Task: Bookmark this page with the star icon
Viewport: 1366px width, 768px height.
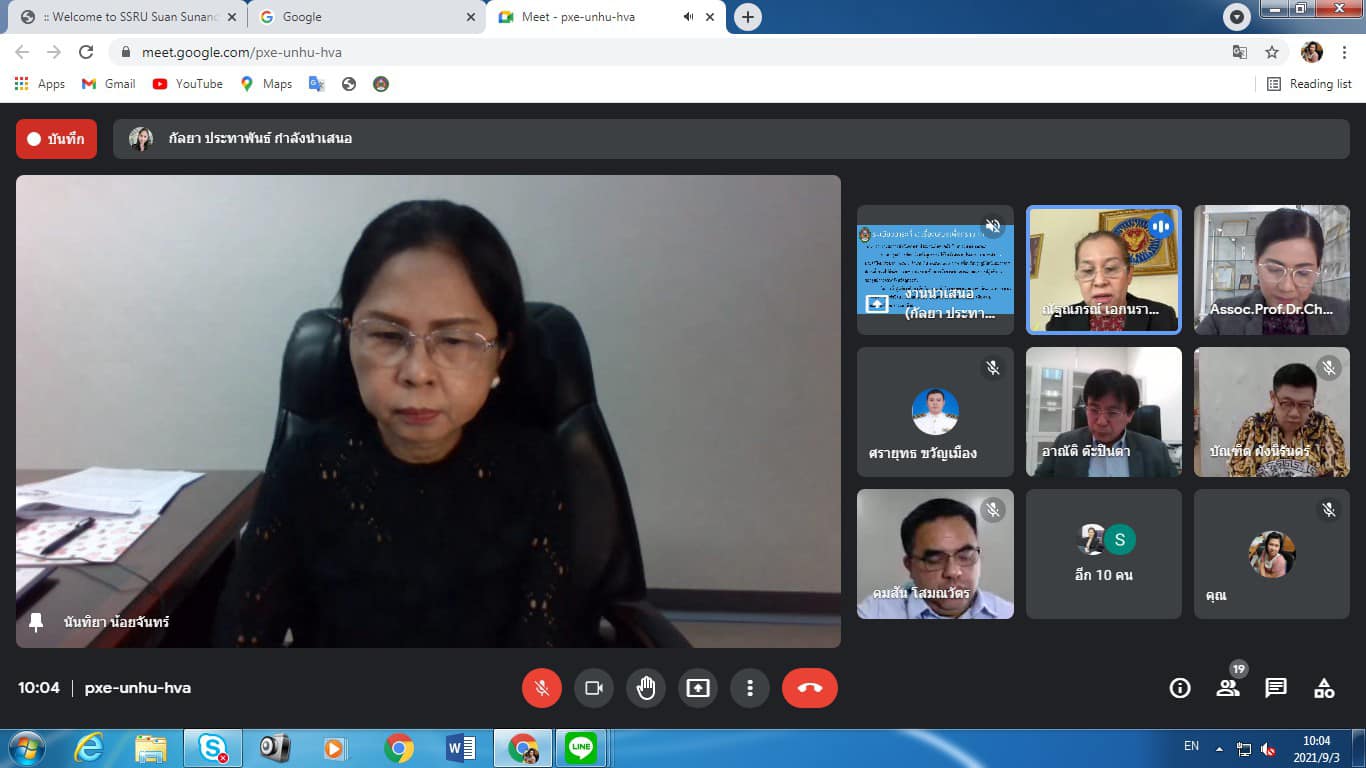Action: pos(1272,52)
